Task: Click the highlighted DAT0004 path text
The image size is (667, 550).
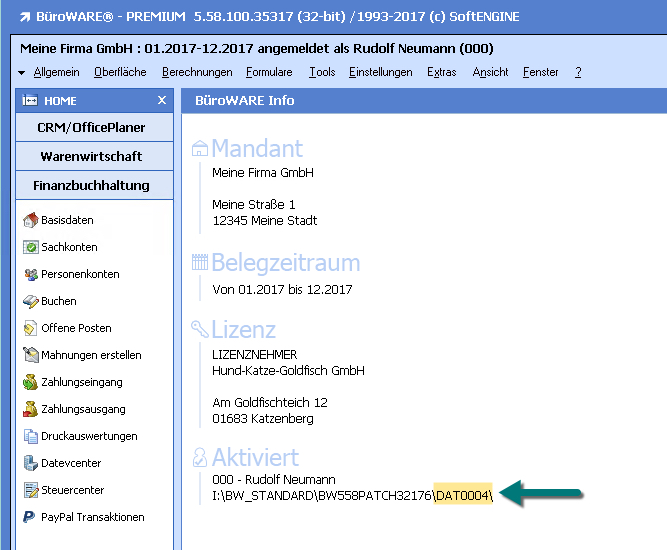Action: pyautogui.click(x=463, y=494)
